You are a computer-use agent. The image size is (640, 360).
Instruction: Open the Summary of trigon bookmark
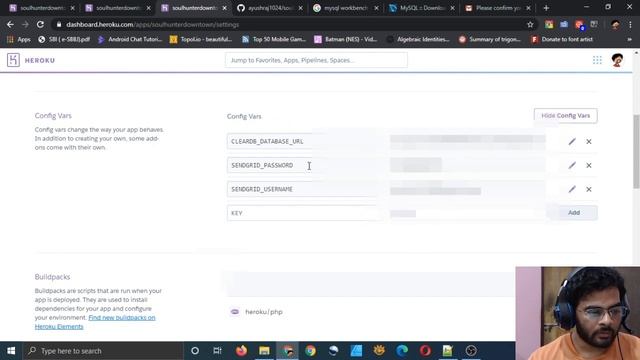tap(490, 39)
